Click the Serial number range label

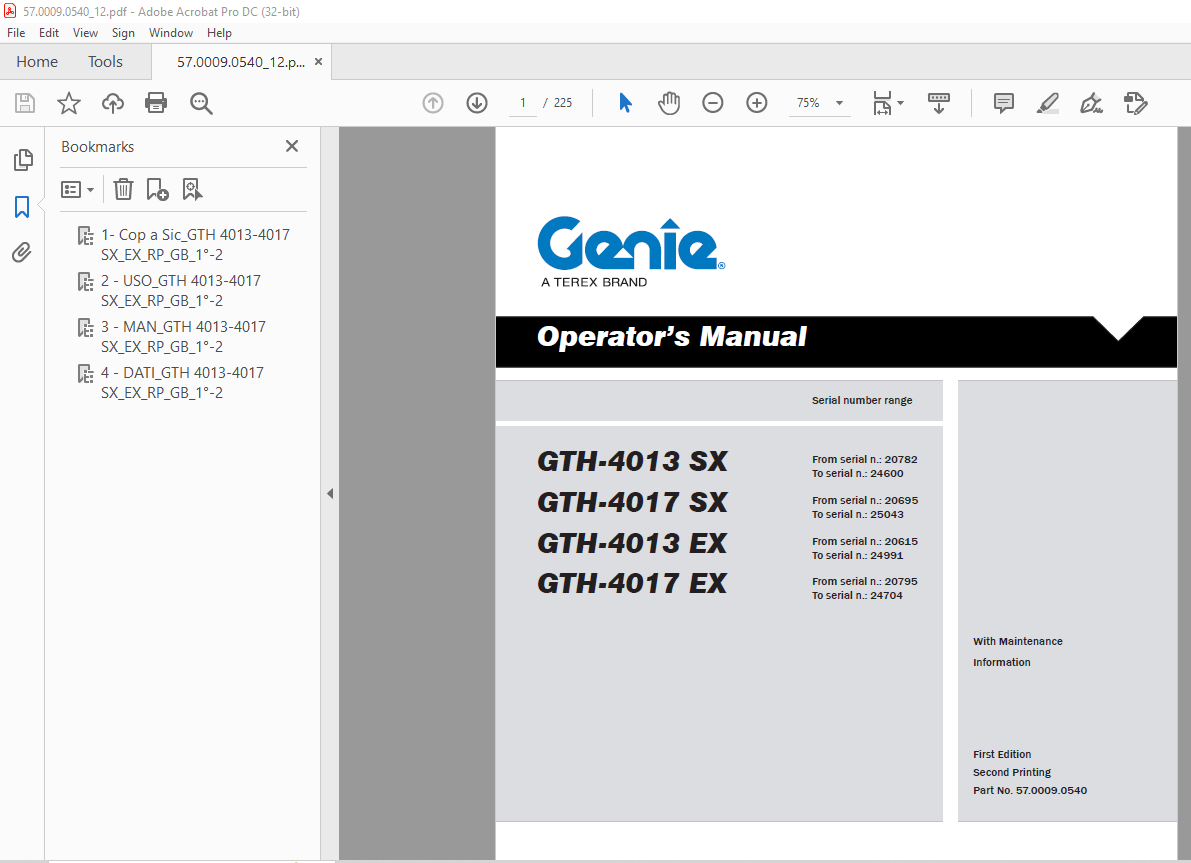862,400
